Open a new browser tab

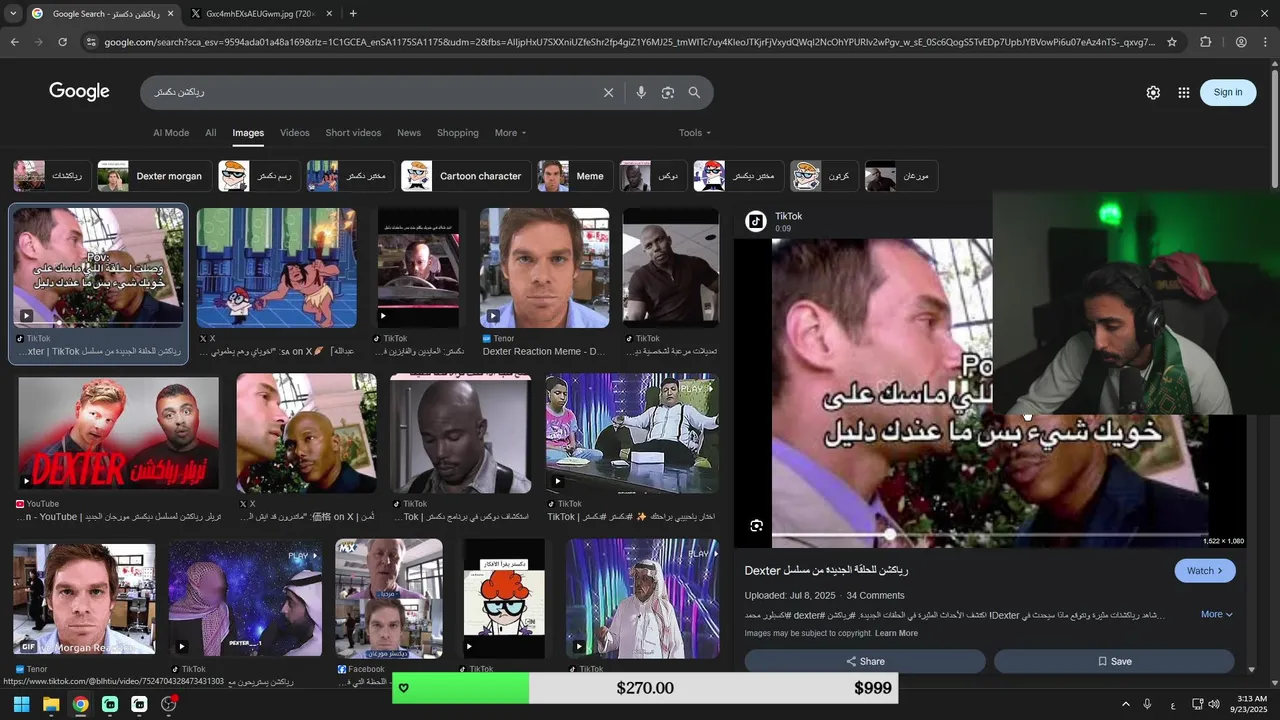point(353,13)
